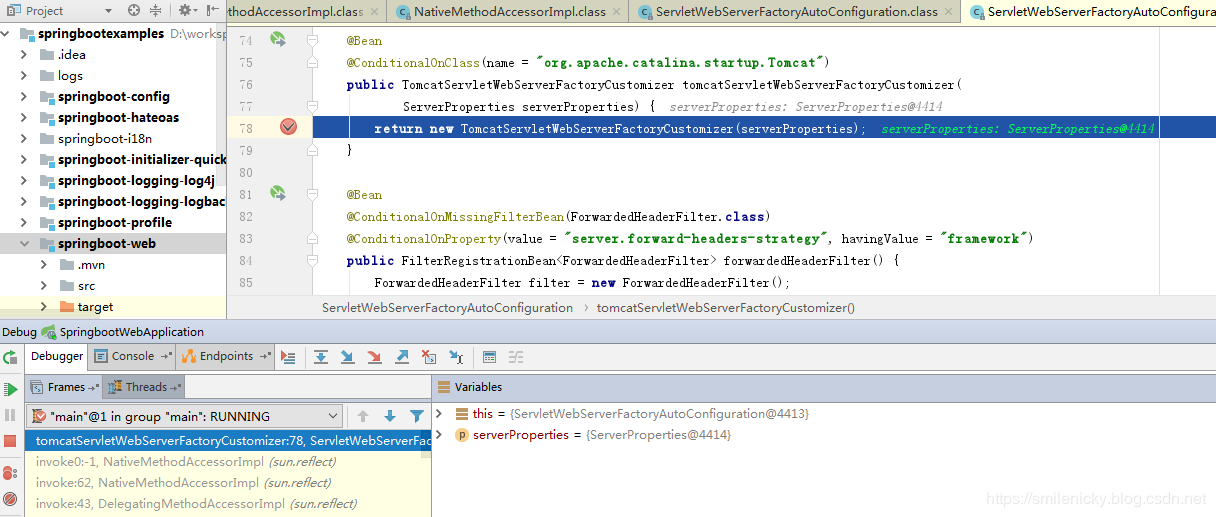
Task: Close the first MethodAccessorImpl.class tab
Action: point(377,12)
